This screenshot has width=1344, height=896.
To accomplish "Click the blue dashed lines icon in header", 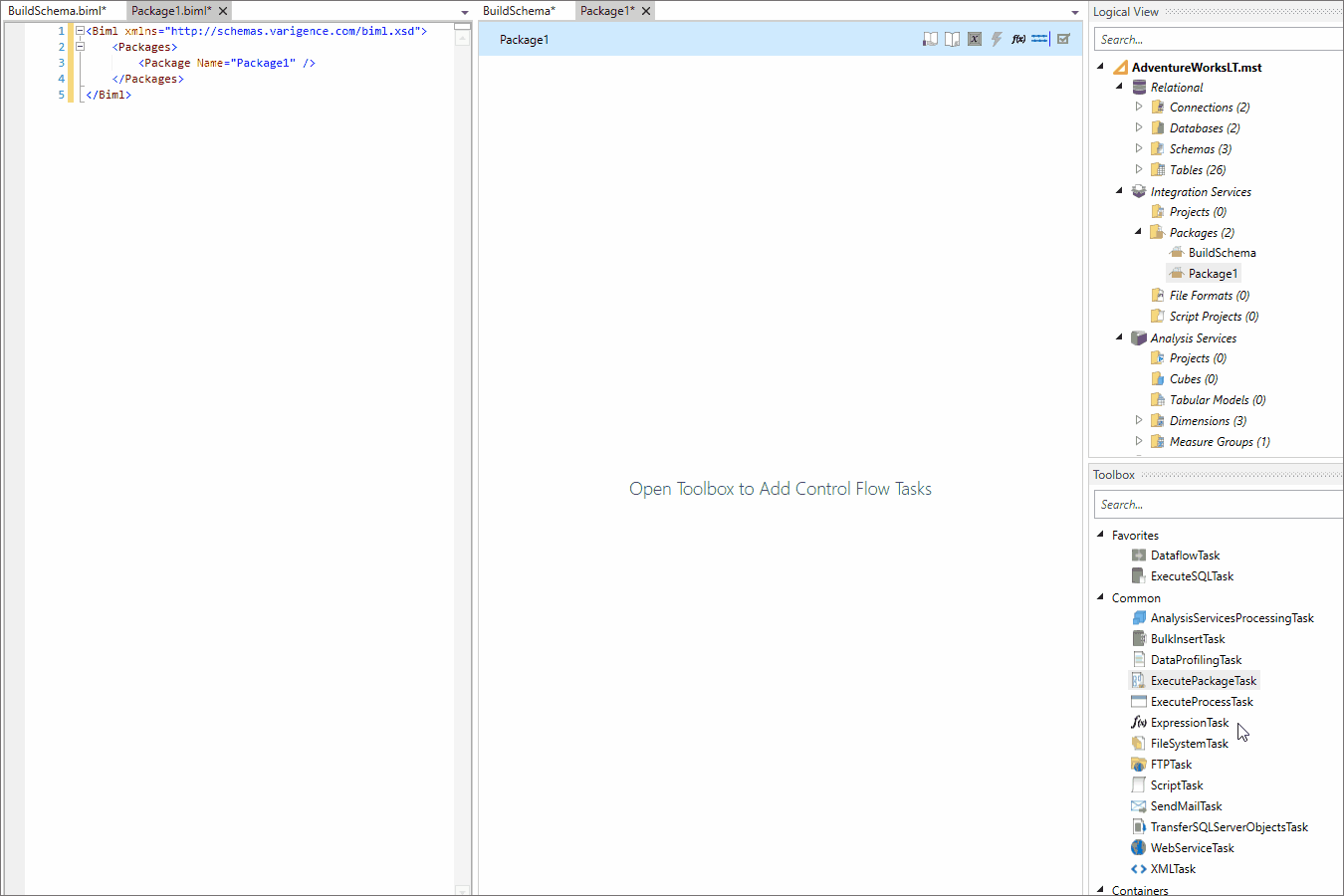I will (x=1039, y=39).
